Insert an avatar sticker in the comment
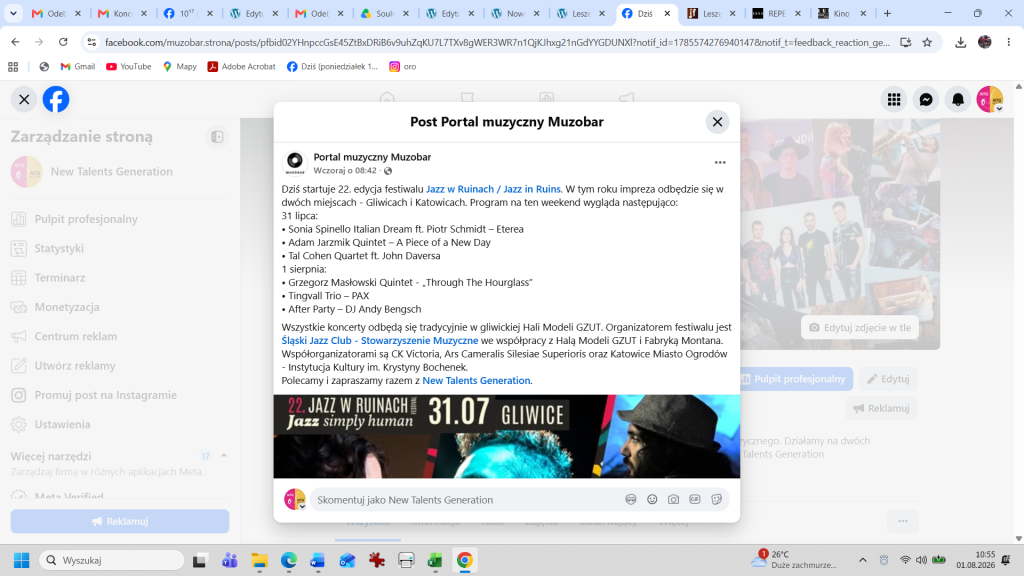Viewport: 1024px width, 576px height. [630, 500]
